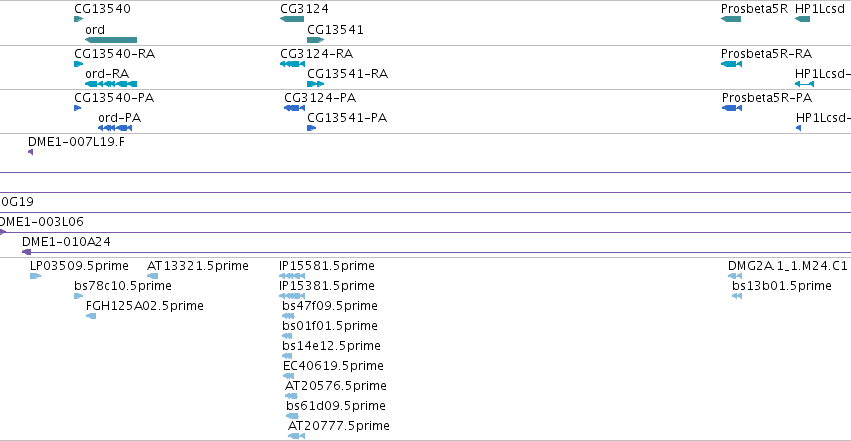Viewport: 851px width, 441px height.
Task: Click the DMG2A.1_1.M24.C1 EST glyph
Action: pyautogui.click(x=735, y=276)
